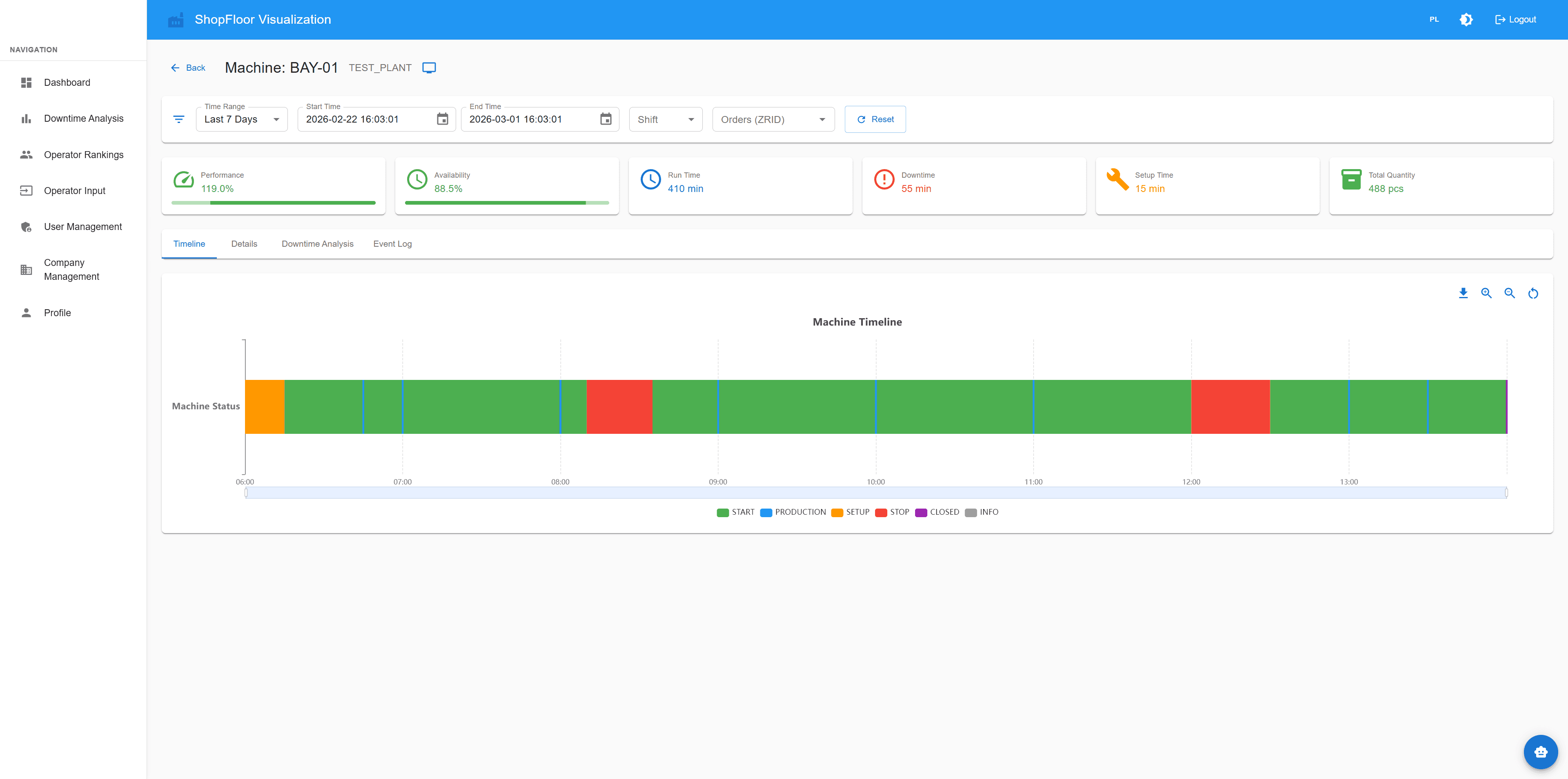Switch language with the PL button

(1434, 20)
